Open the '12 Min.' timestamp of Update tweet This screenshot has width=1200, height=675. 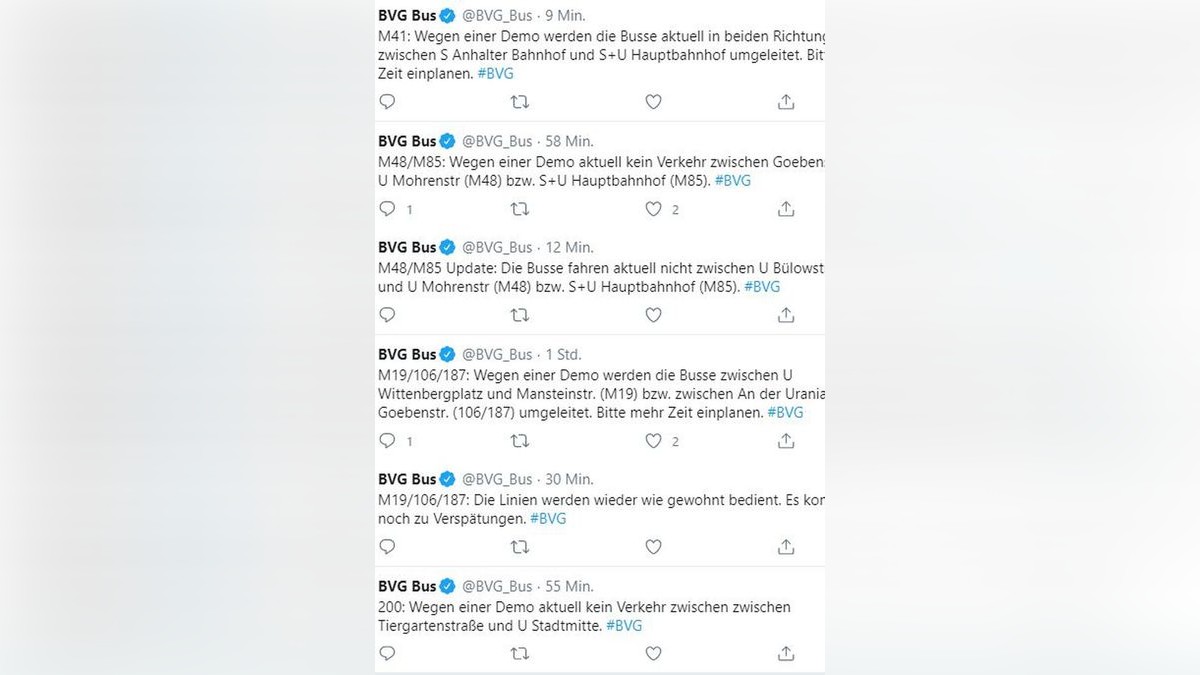[570, 247]
